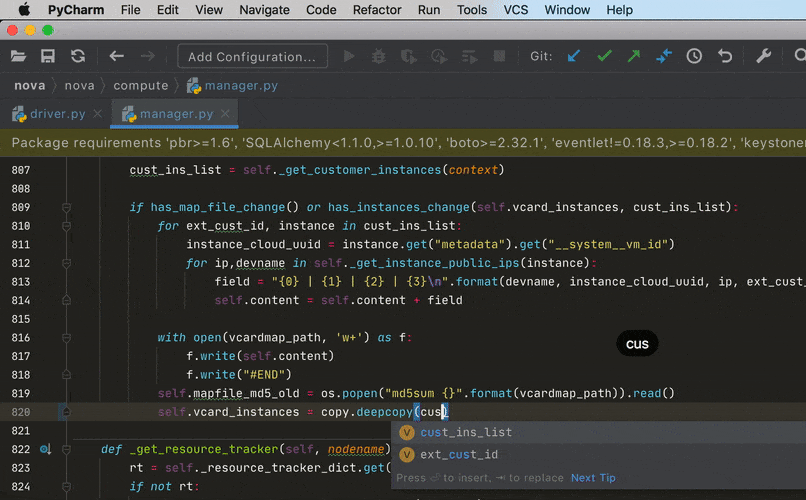Collapse the function fold at line 822
Image resolution: width=806 pixels, height=500 pixels.
pyautogui.click(x=66, y=450)
